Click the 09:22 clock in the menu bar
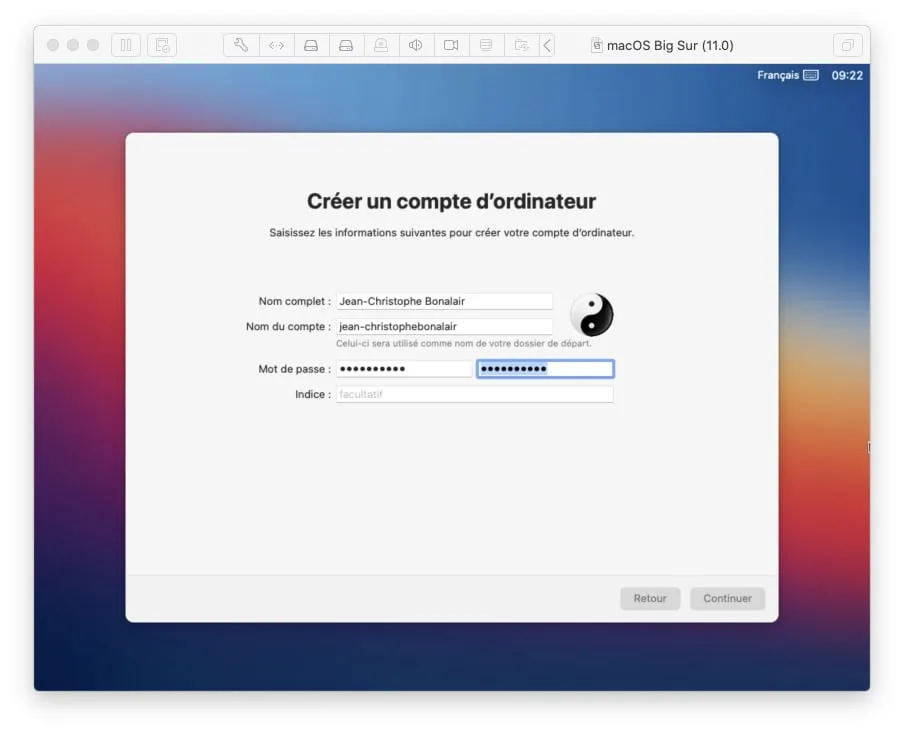This screenshot has width=904, height=733. tap(846, 75)
